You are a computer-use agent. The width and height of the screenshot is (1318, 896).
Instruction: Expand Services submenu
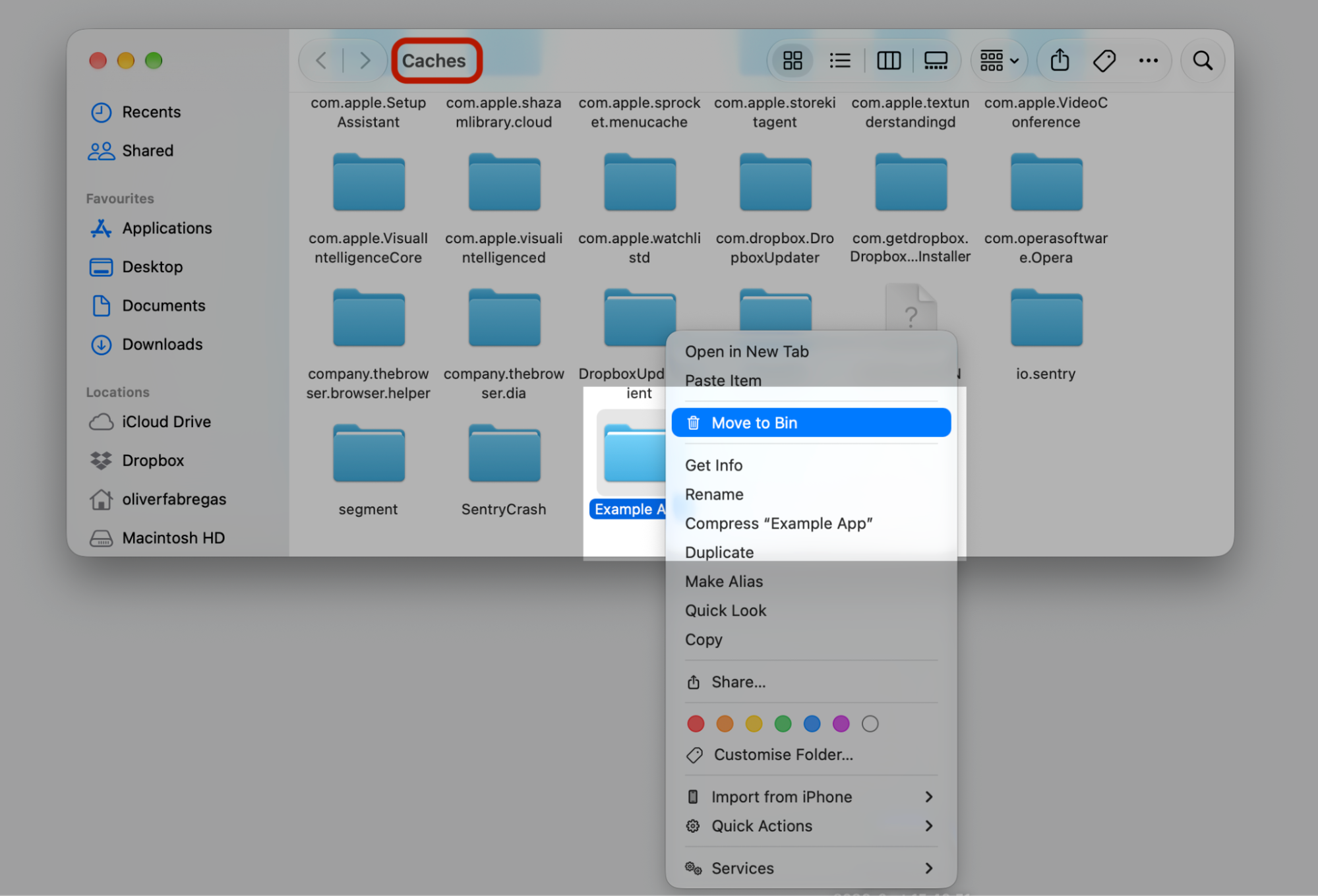811,868
